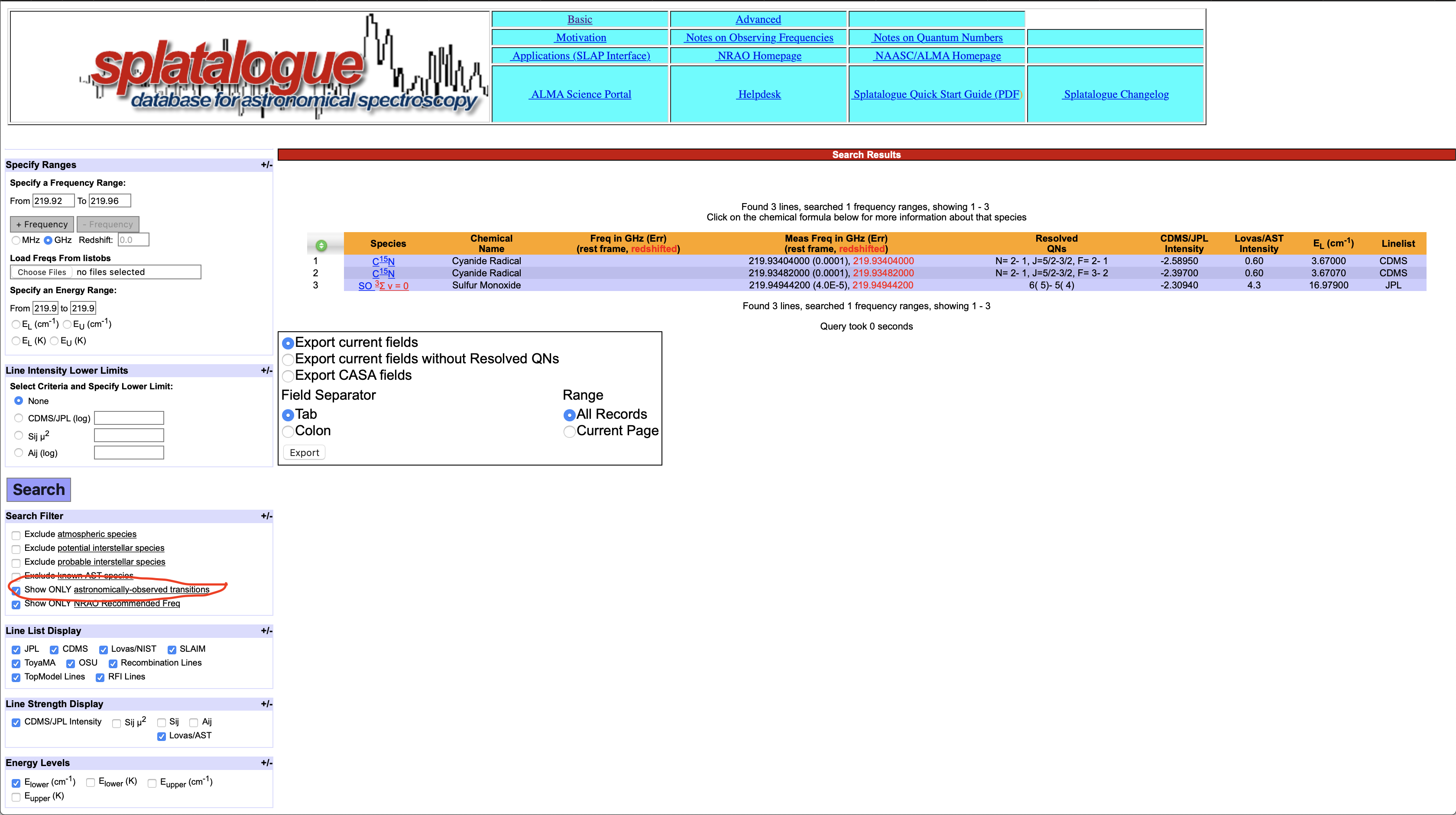
Task: Select EL (cm-1) energy range option
Action: click(x=16, y=324)
